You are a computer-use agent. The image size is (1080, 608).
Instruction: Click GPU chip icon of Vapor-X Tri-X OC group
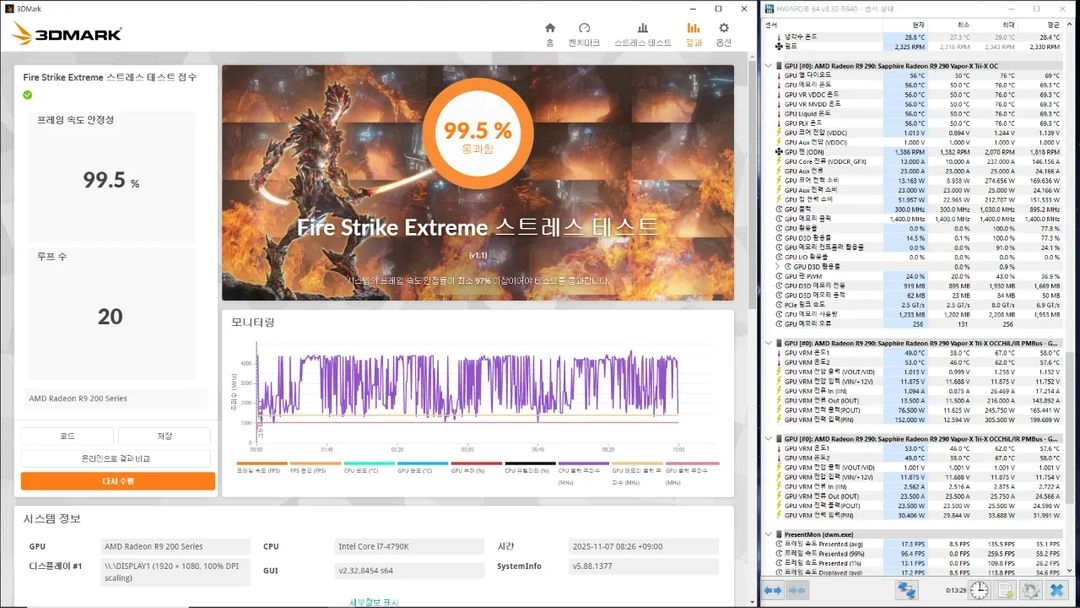(x=779, y=66)
